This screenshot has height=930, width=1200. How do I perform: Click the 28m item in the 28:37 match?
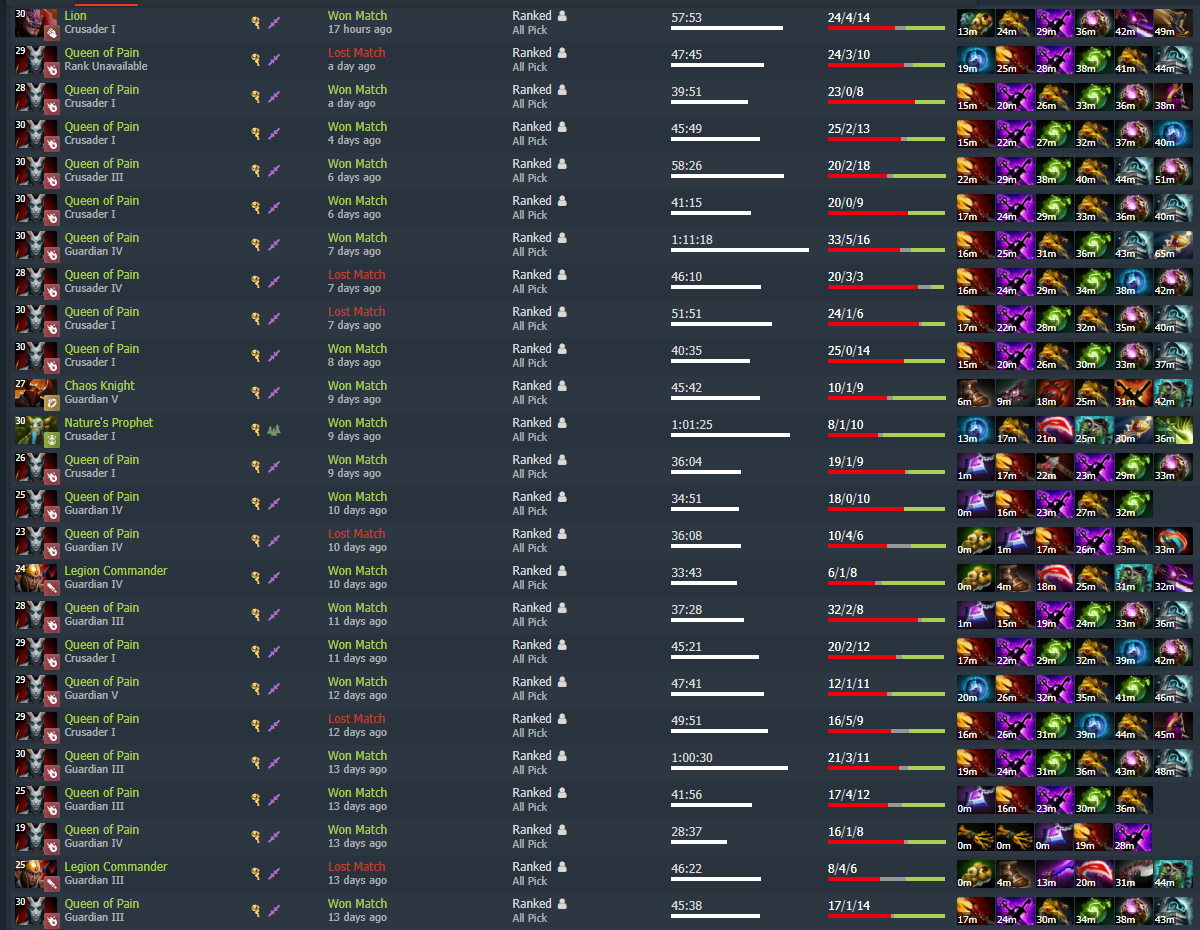[1133, 837]
